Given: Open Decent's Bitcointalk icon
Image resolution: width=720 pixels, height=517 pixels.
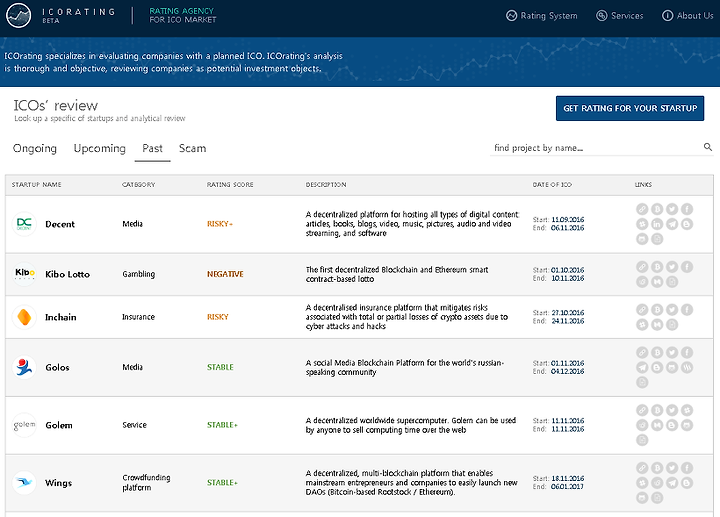Looking at the screenshot, I should 657,209.
